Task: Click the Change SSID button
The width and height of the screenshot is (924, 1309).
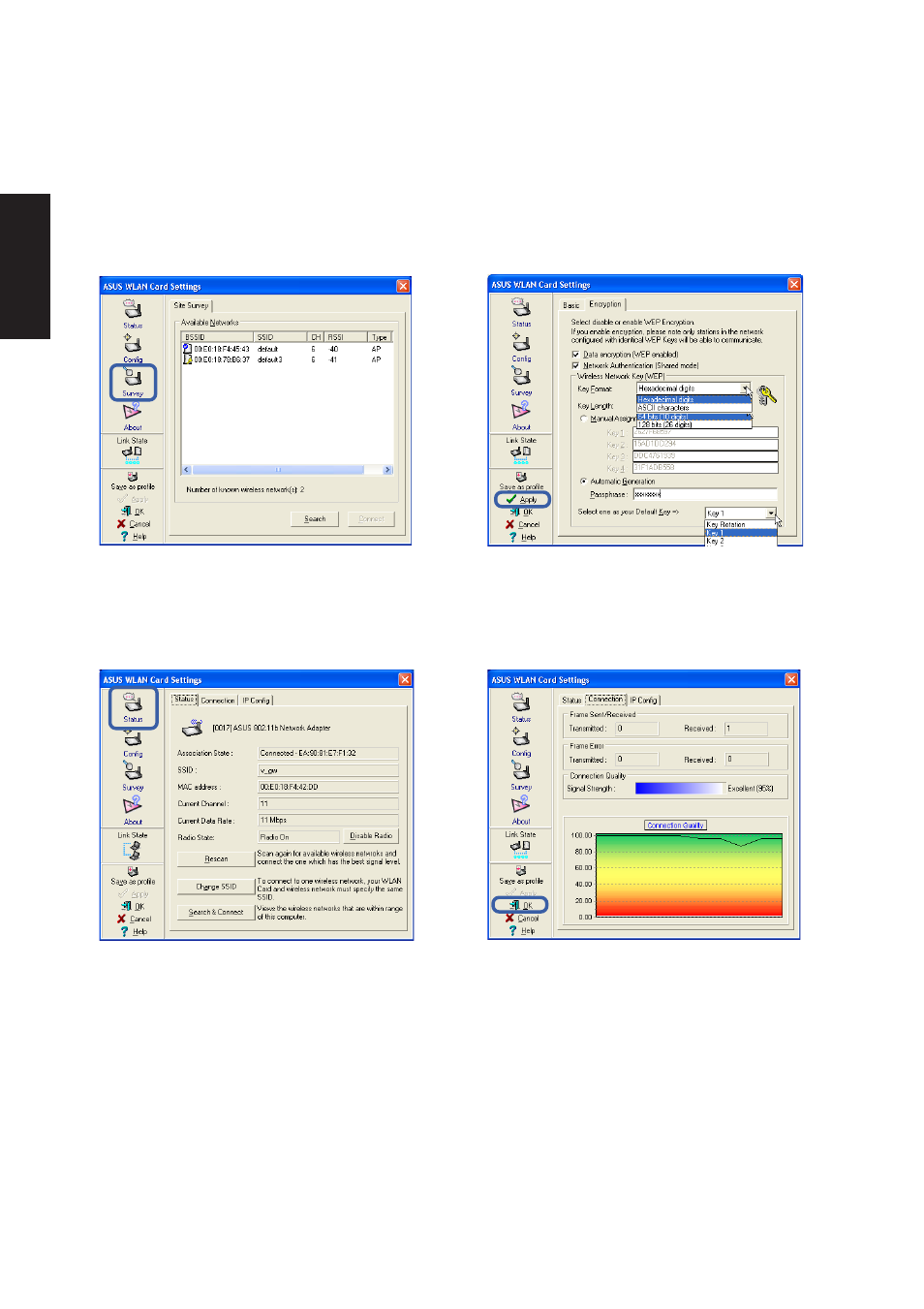Action: 216,887
